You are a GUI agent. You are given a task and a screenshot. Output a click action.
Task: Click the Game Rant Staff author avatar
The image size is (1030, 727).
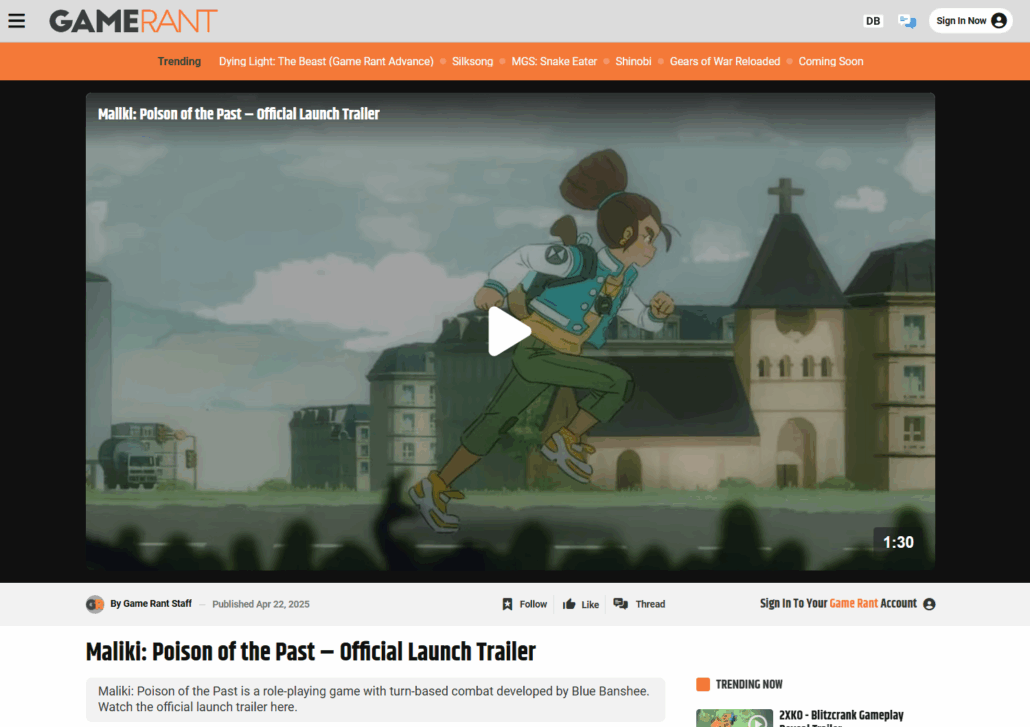click(x=95, y=604)
